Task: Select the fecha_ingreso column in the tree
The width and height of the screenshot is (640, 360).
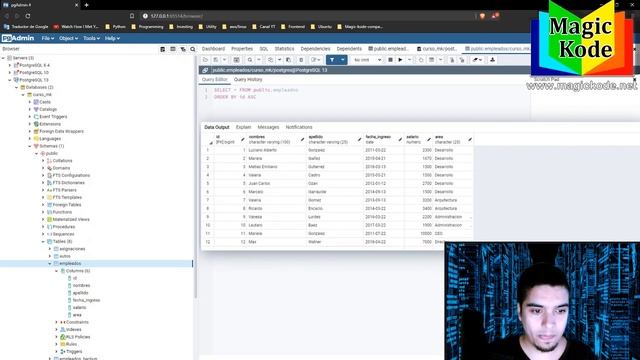Action: [x=86, y=300]
